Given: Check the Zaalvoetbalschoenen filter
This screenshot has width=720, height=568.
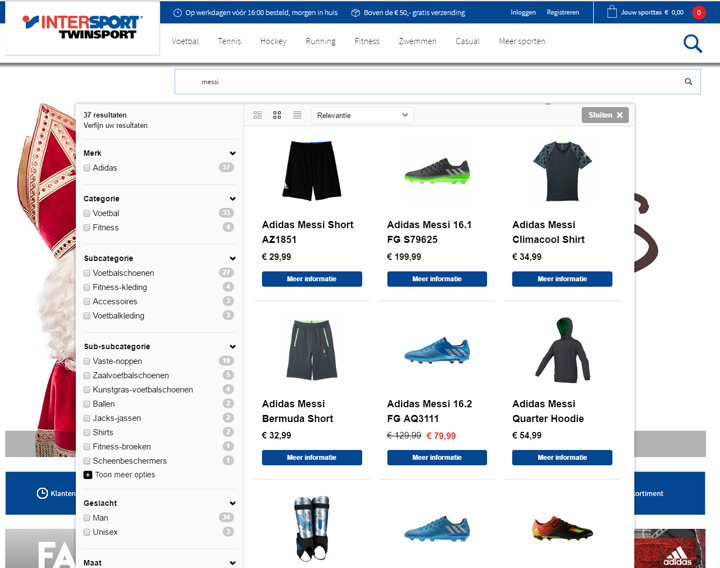Looking at the screenshot, I should pyautogui.click(x=87, y=376).
